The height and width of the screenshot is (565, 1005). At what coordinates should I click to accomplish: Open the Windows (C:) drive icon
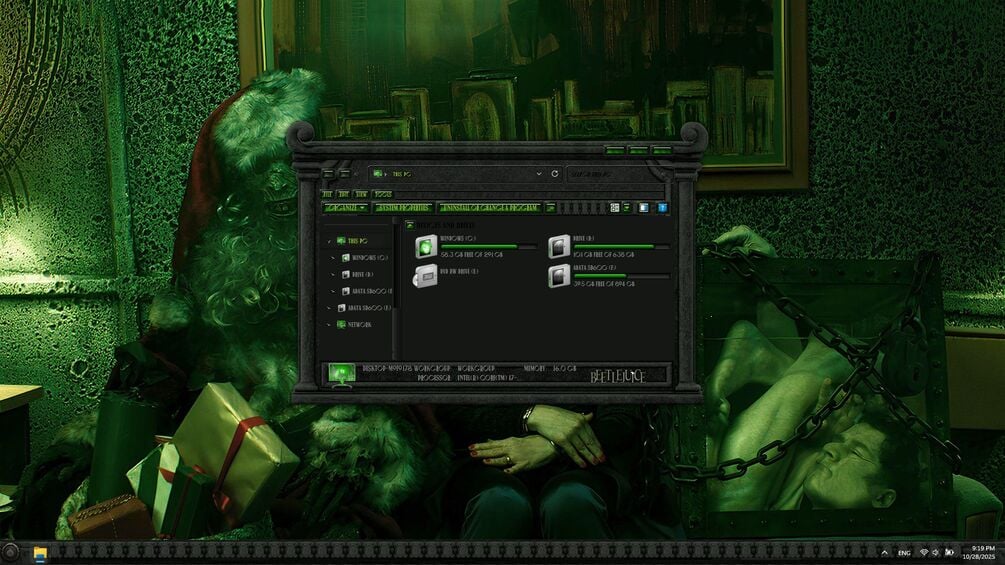[426, 247]
